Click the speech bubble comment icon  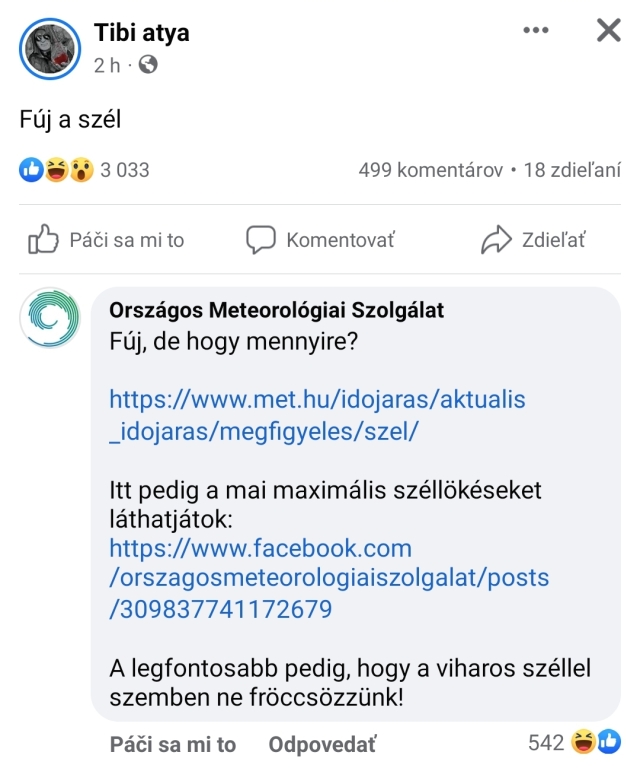[x=261, y=240]
